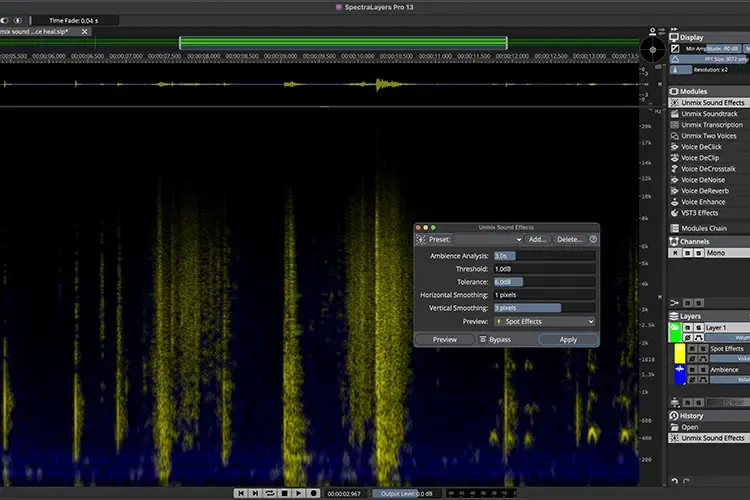
Task: Open the Preset dropdown in the dialog
Action: click(x=487, y=239)
